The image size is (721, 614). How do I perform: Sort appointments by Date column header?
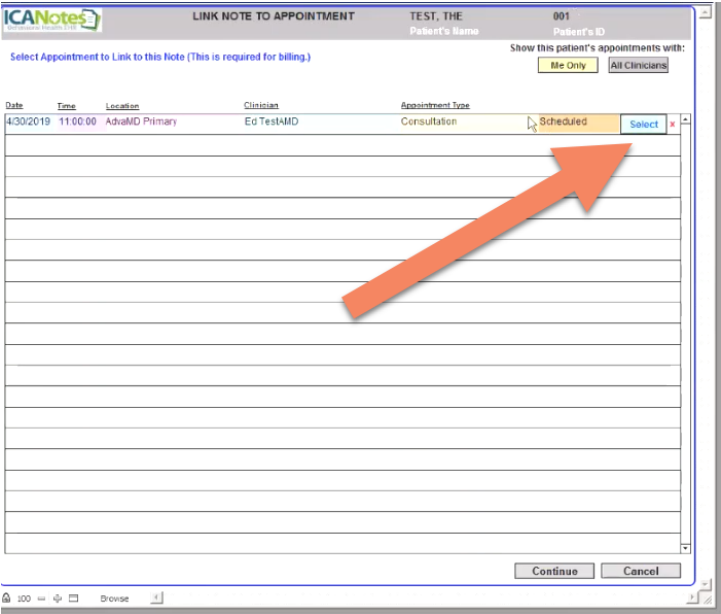click(14, 105)
